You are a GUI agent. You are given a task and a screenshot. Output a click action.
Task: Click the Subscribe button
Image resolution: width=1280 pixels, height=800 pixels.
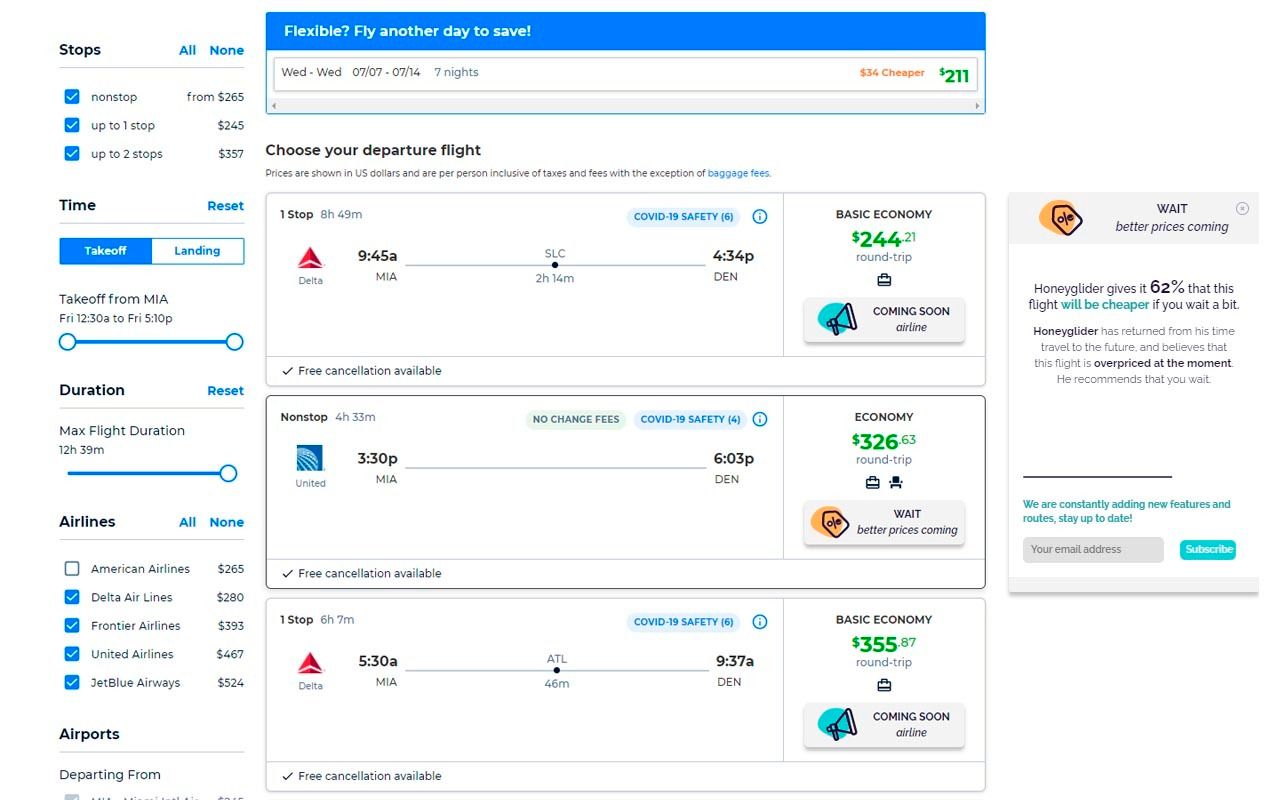point(1208,549)
